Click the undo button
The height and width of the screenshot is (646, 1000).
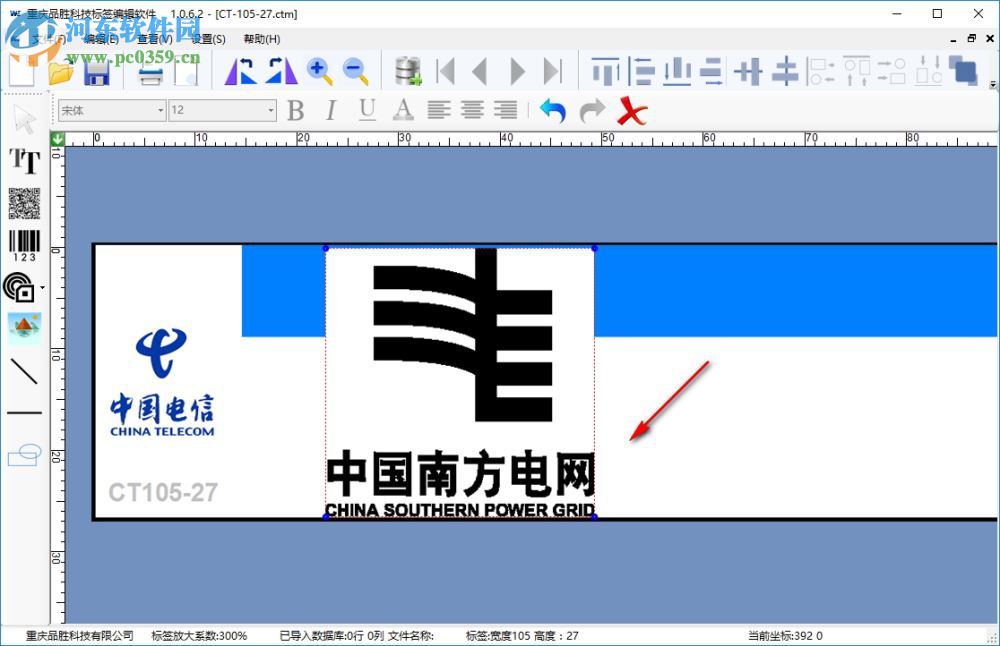[550, 110]
